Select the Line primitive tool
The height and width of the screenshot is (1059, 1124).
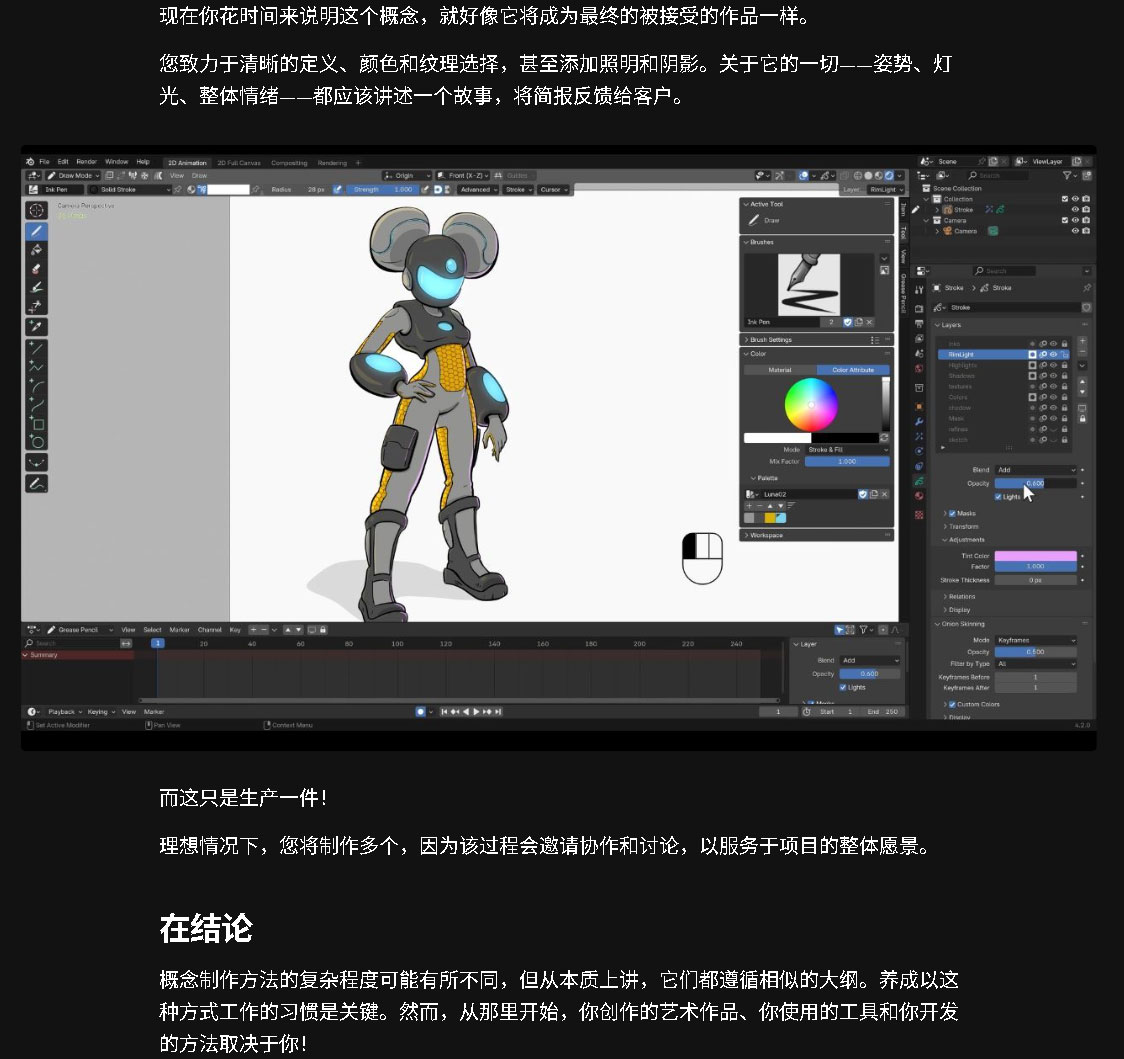coord(37,348)
